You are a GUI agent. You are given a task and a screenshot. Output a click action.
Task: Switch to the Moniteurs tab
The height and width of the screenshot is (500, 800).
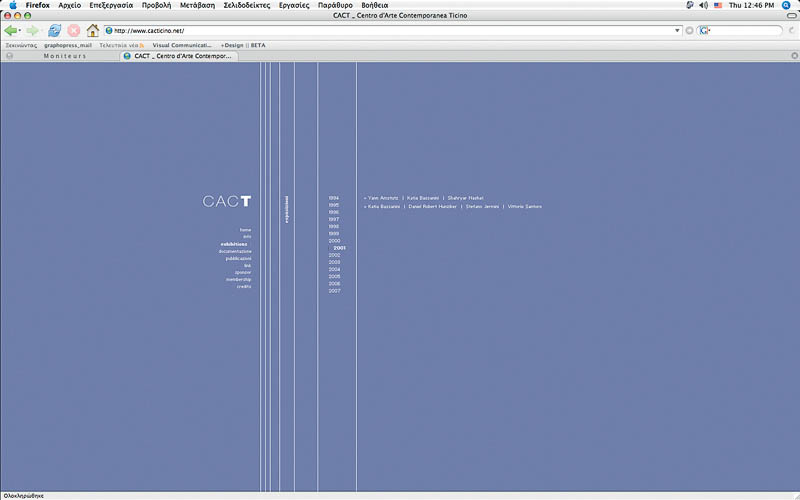pos(65,56)
